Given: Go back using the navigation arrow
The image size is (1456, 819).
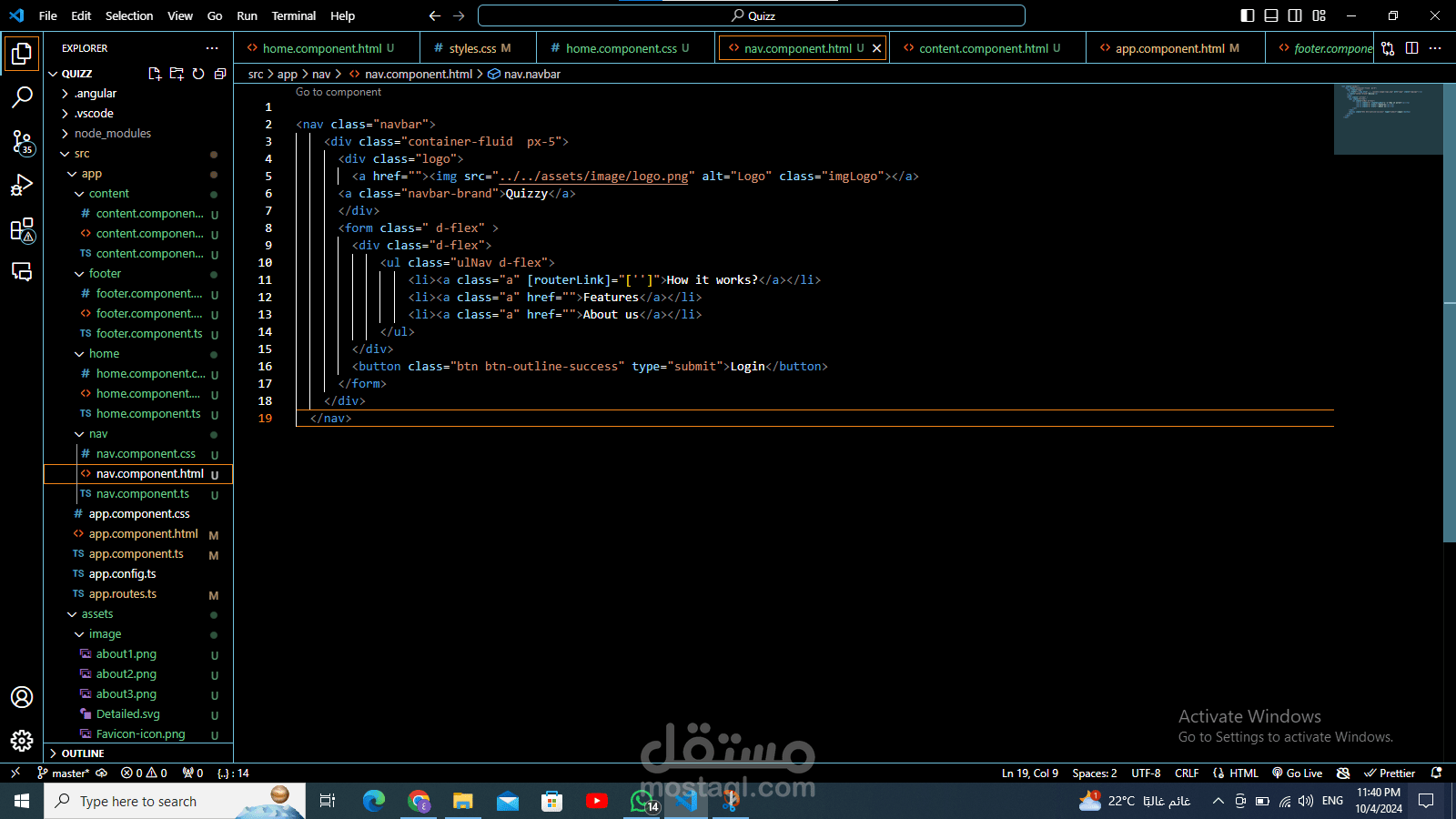Looking at the screenshot, I should [435, 15].
